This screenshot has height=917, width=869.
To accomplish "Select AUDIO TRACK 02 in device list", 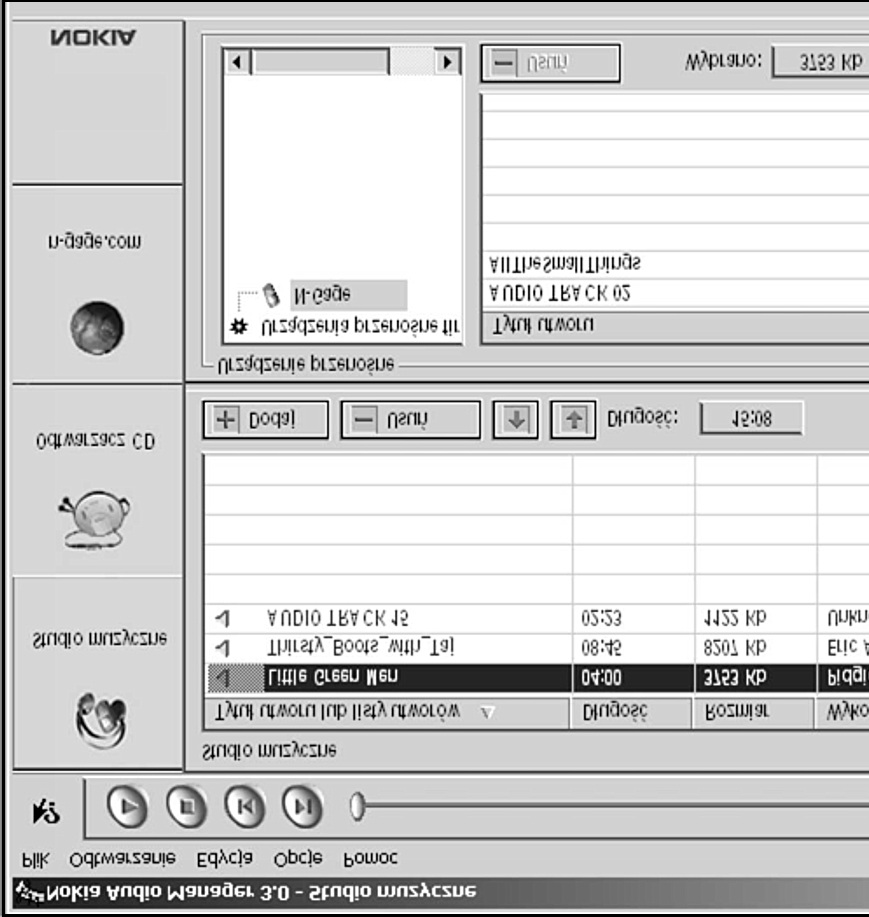I will 675,294.
